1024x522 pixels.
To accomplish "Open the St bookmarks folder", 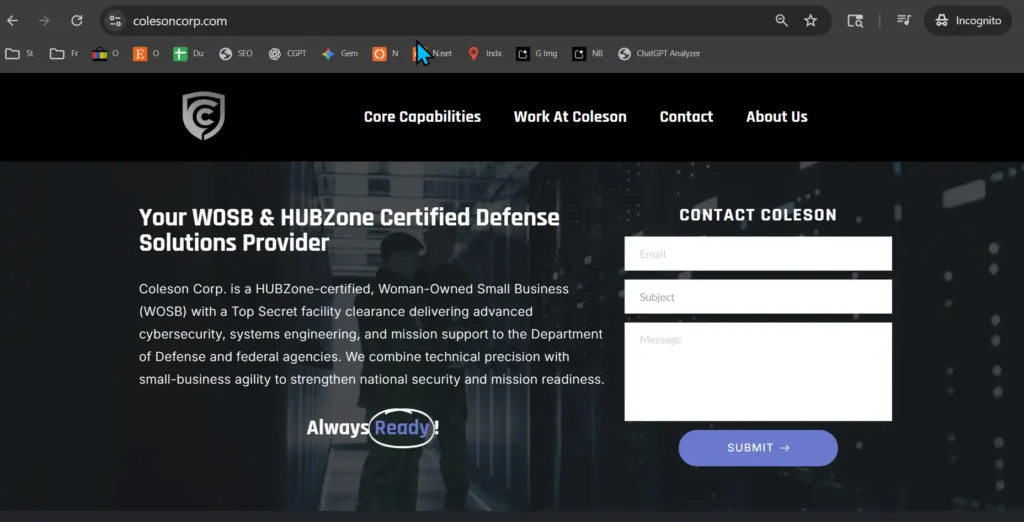I will (20, 54).
